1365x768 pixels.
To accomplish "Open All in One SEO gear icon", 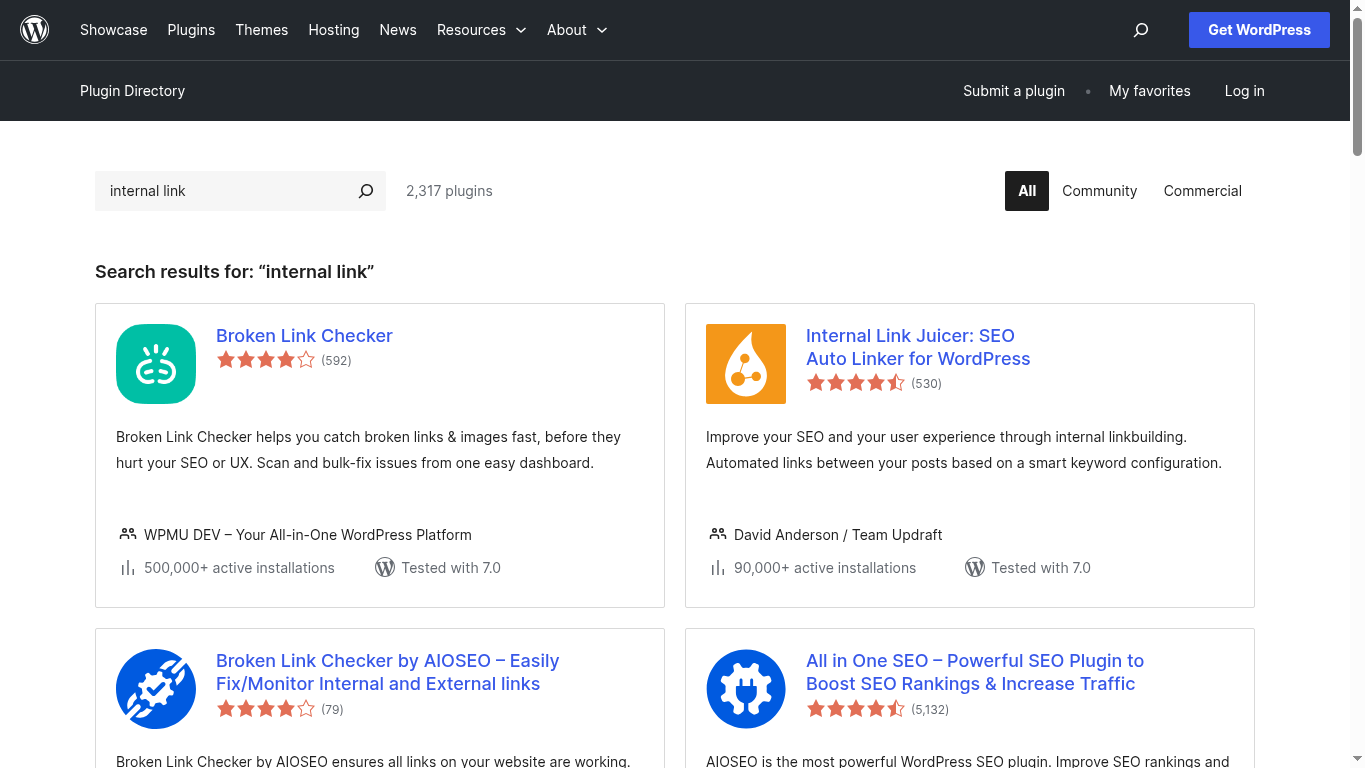I will click(x=746, y=689).
